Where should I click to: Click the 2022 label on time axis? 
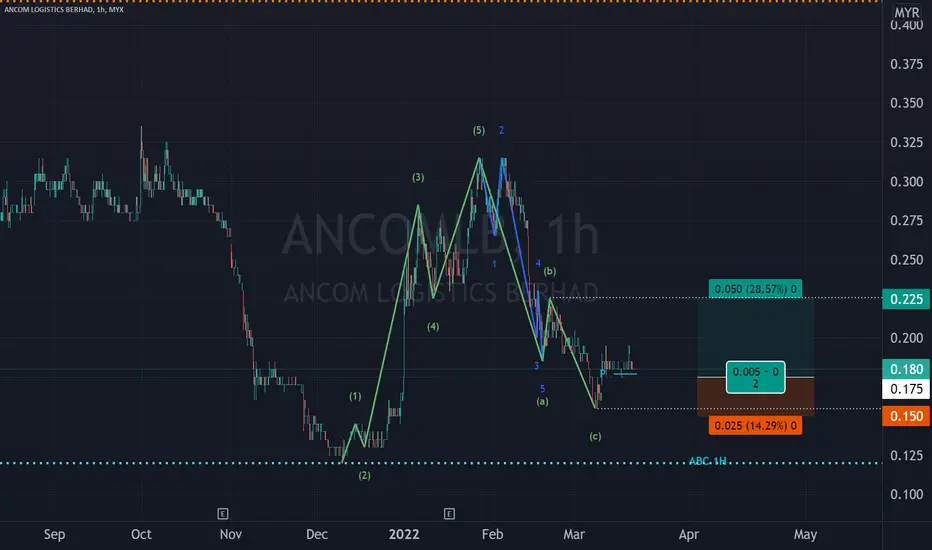404,534
